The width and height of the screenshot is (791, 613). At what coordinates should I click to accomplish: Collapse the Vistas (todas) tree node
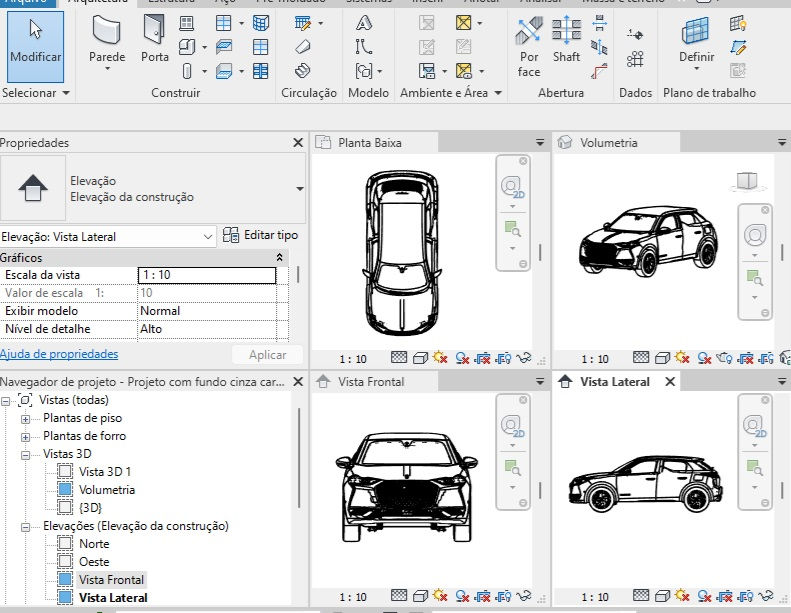click(x=6, y=401)
